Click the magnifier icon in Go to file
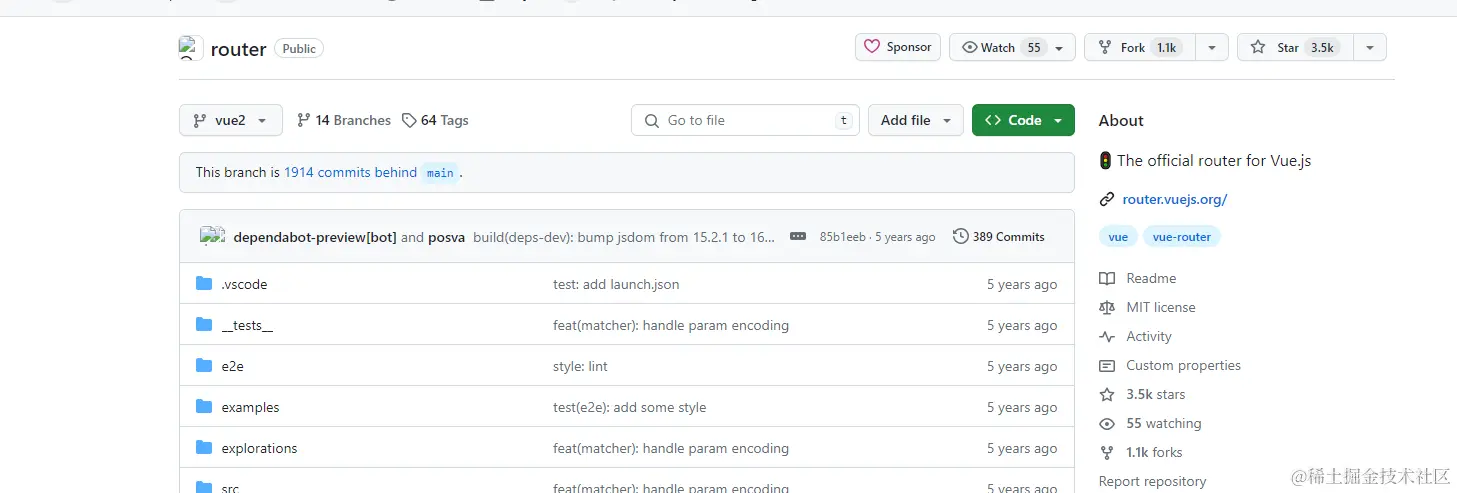Image resolution: width=1457 pixels, height=493 pixels. (652, 120)
